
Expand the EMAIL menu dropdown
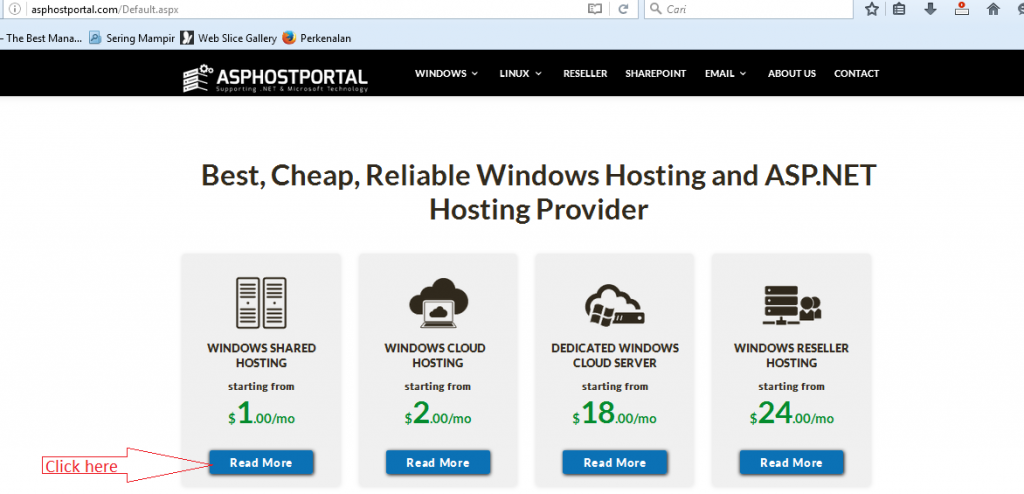coord(726,73)
